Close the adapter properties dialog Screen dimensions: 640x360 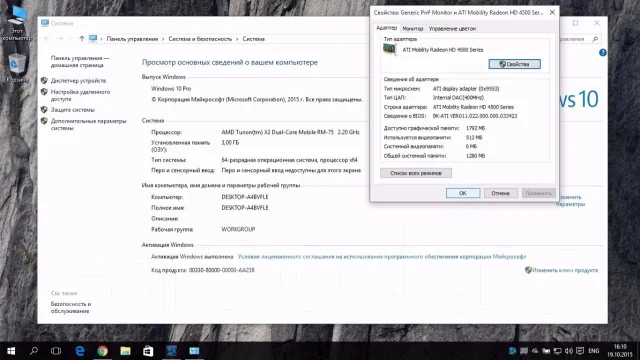552,12
